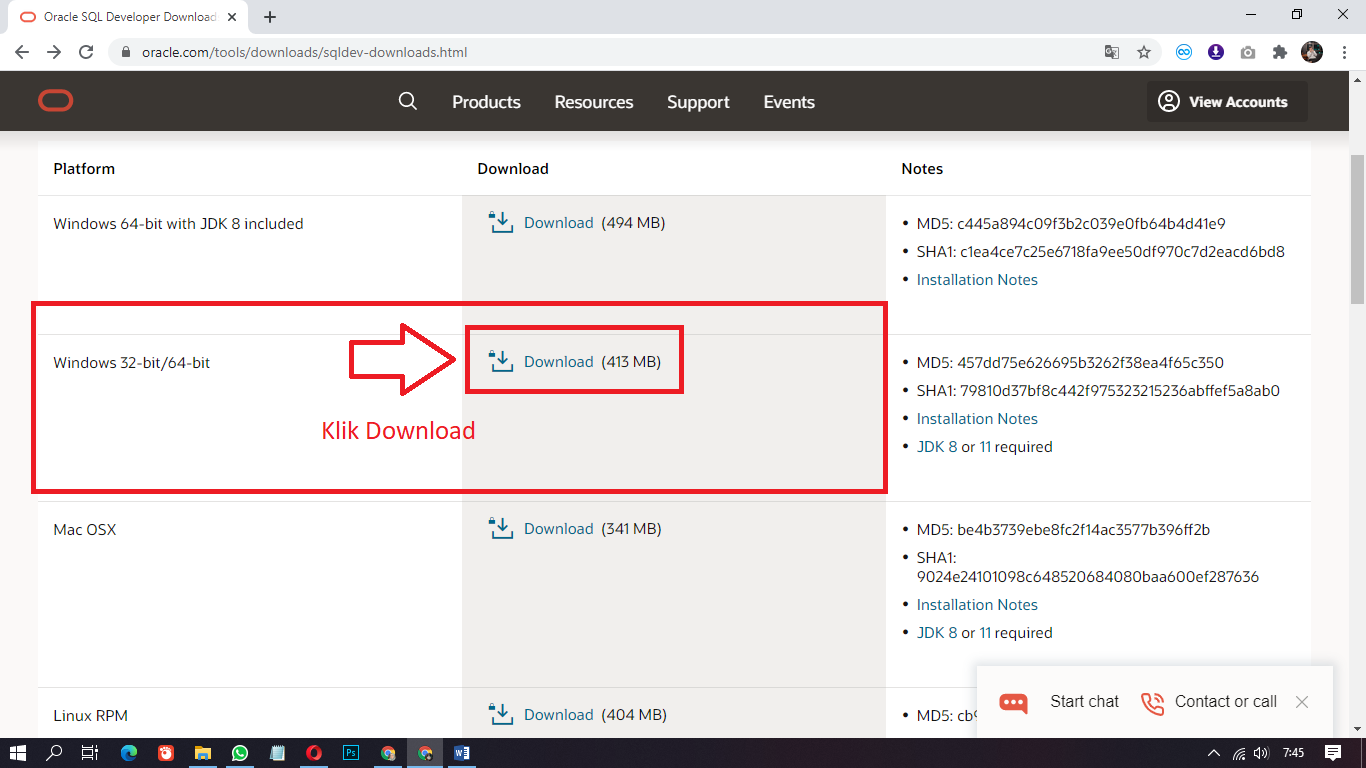This screenshot has width=1366, height=768.
Task: Click the page's vertical scrollbar thumb
Action: [1357, 230]
